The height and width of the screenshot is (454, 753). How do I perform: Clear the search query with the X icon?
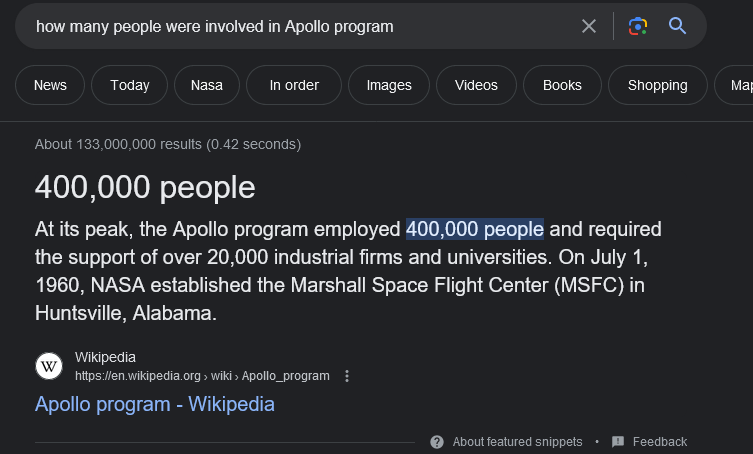pyautogui.click(x=589, y=26)
